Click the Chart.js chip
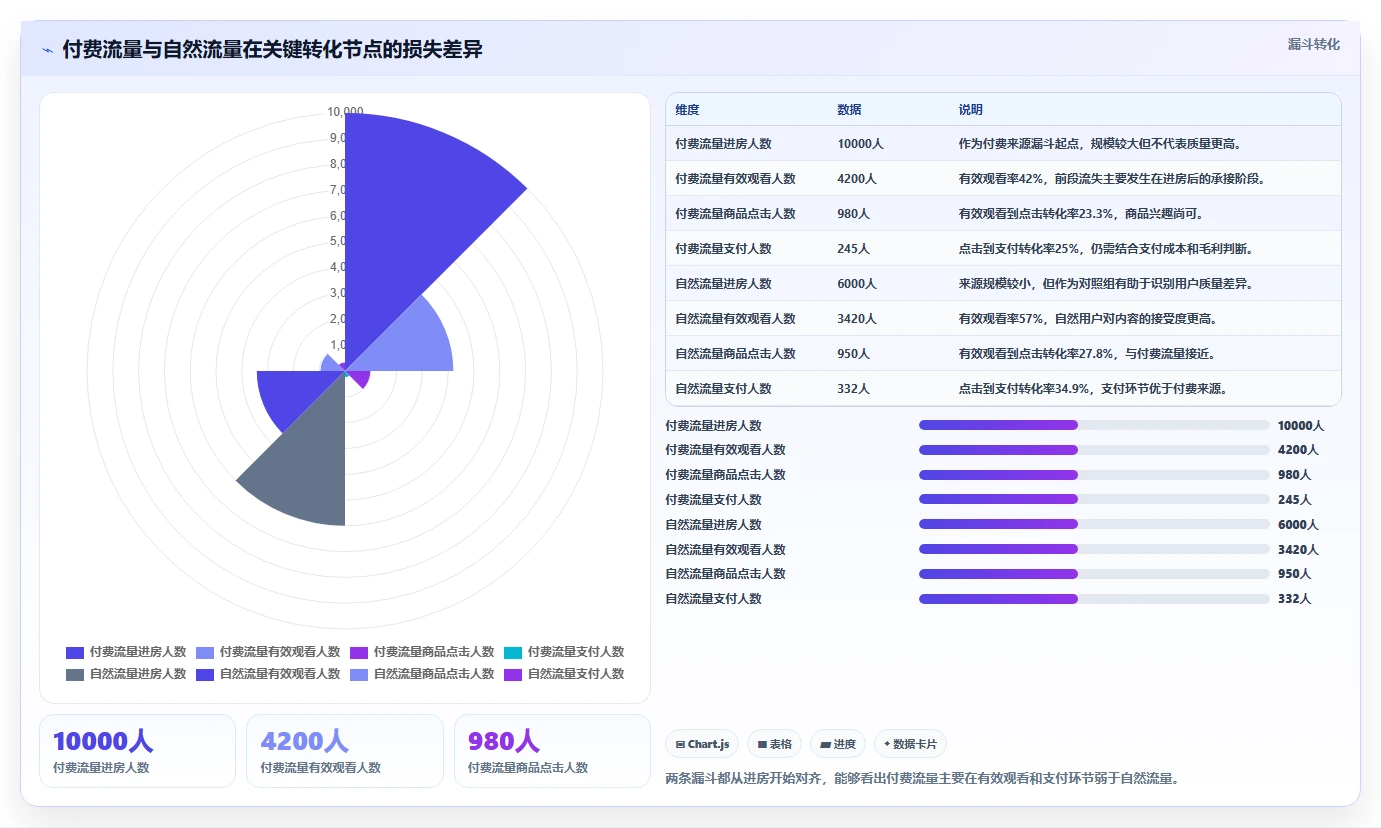This screenshot has height=828, width=1381. 702,744
